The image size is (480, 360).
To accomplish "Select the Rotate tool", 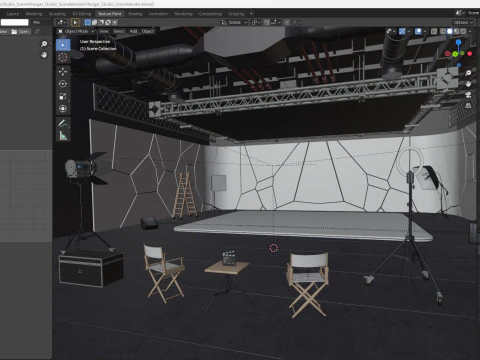I will point(63,84).
